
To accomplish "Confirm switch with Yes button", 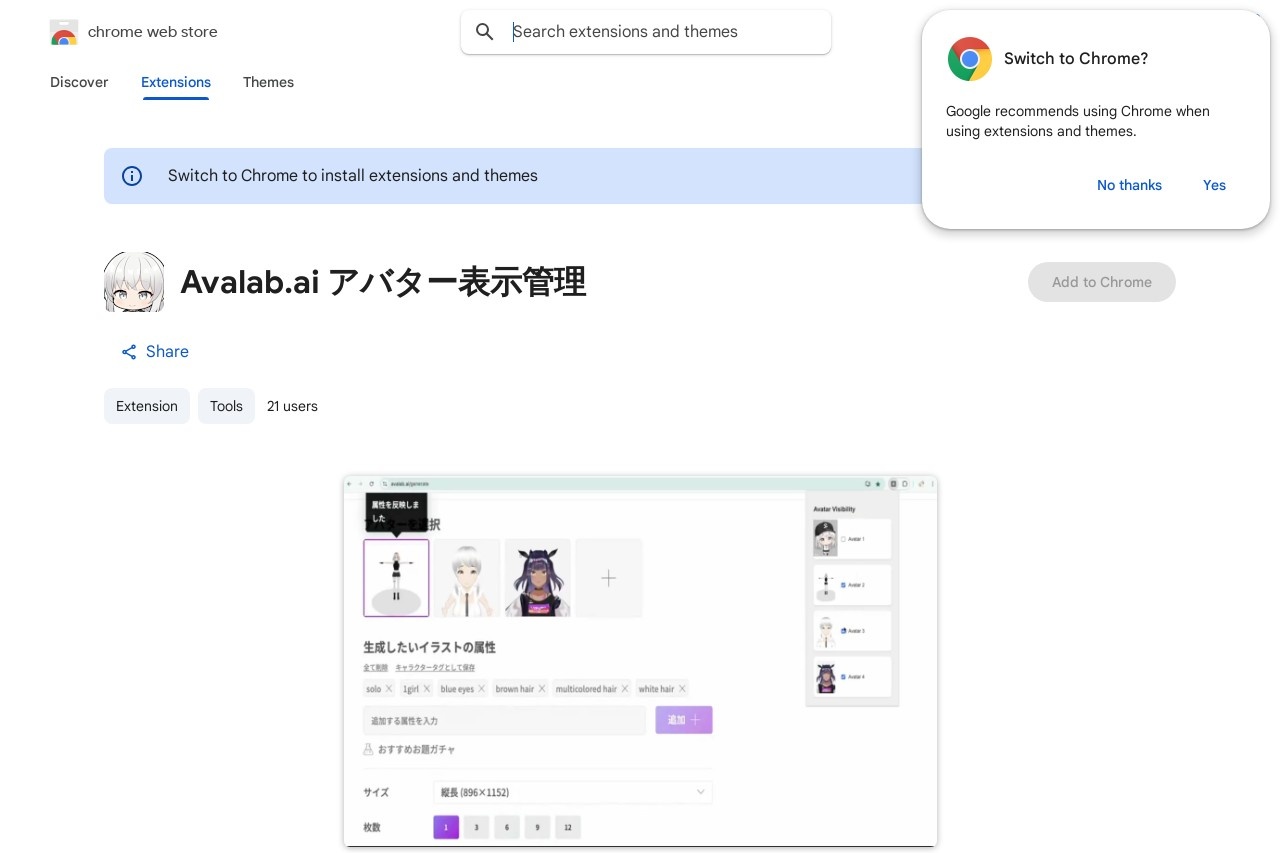I will (1214, 185).
